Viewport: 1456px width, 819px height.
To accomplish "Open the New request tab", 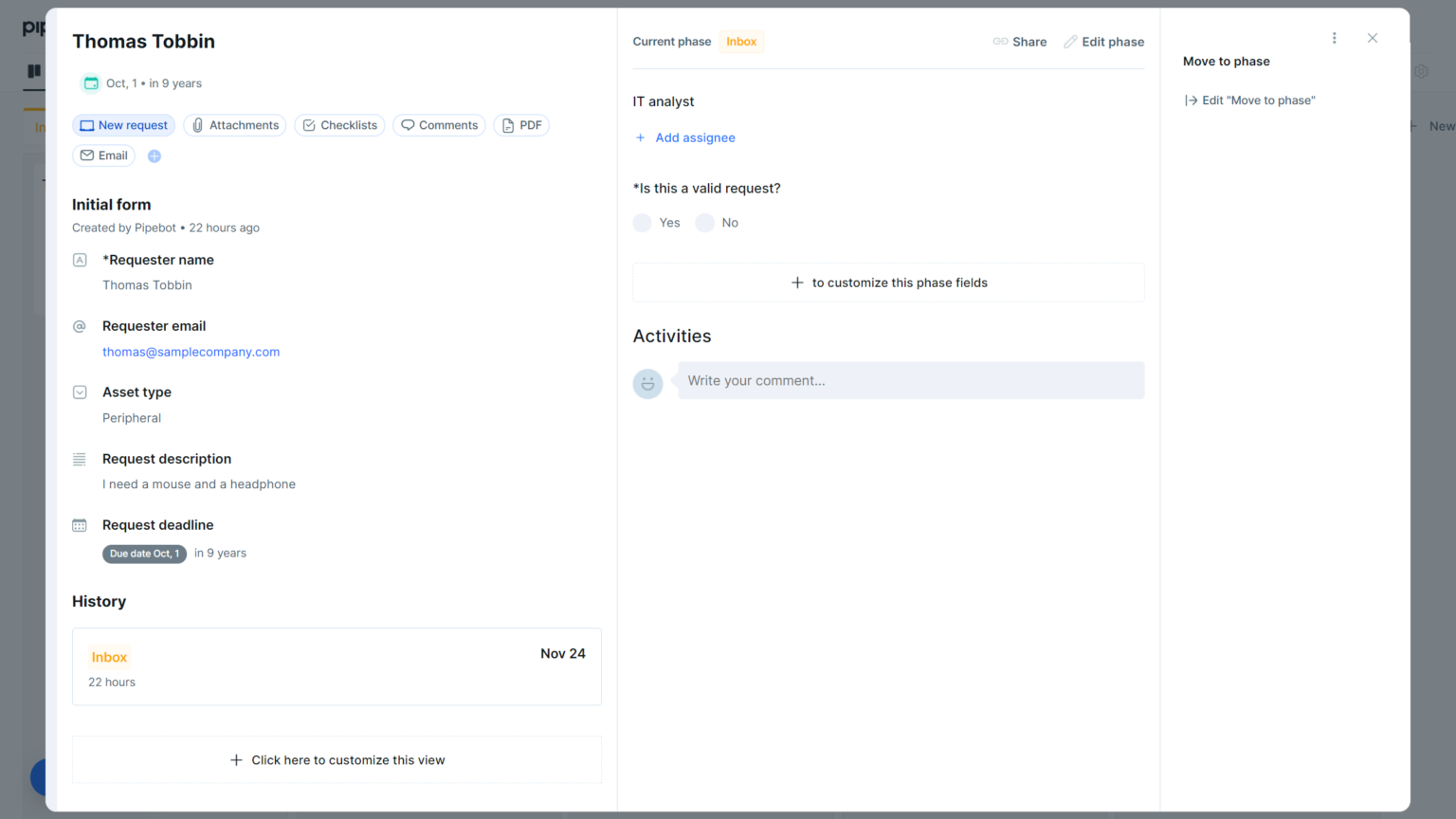I will tap(123, 124).
